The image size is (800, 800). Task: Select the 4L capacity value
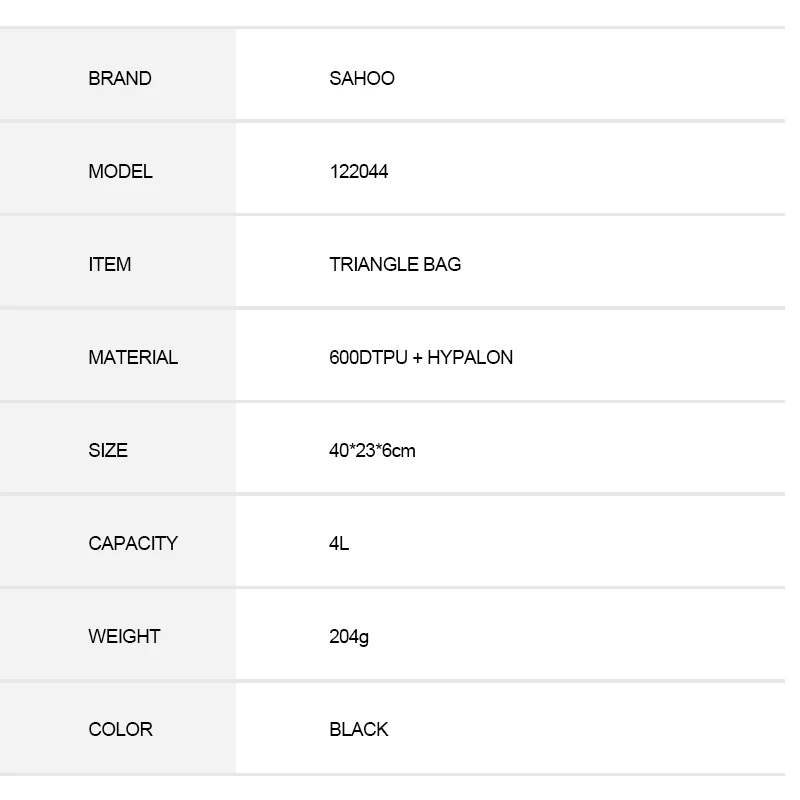coord(339,544)
